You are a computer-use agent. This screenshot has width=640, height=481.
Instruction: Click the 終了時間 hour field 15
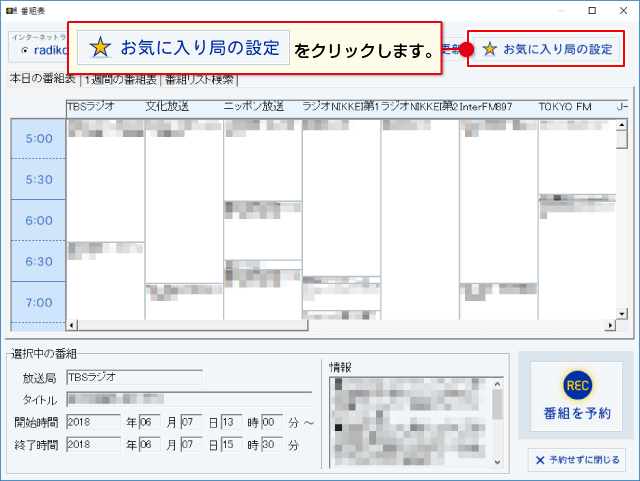[x=231, y=444]
